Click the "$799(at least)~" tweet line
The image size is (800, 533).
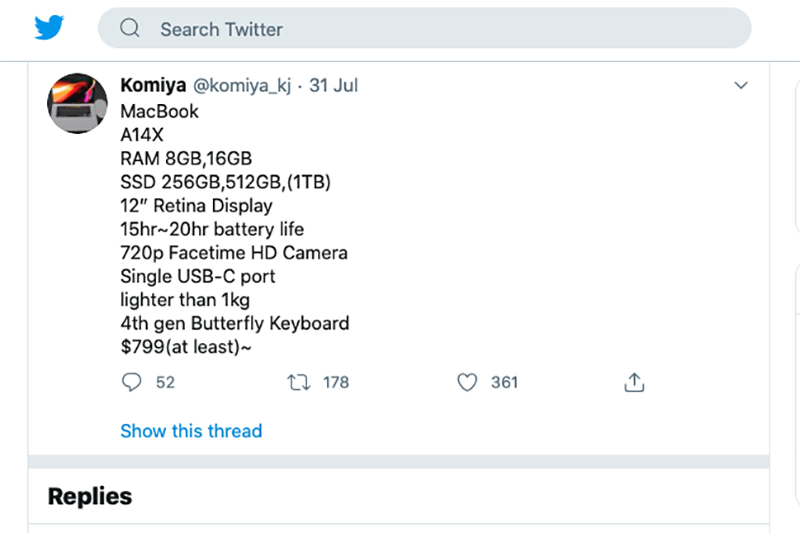[189, 347]
